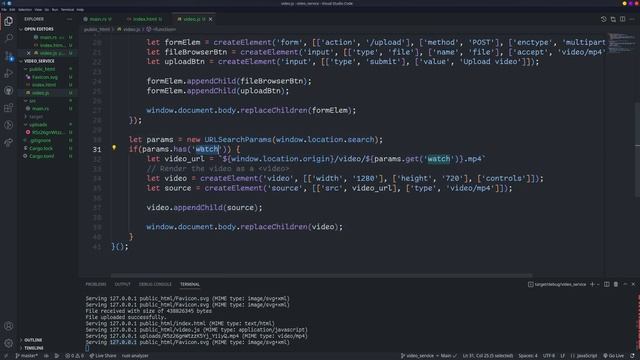
Task: Open the Run and Debug view
Action: (x=9, y=73)
